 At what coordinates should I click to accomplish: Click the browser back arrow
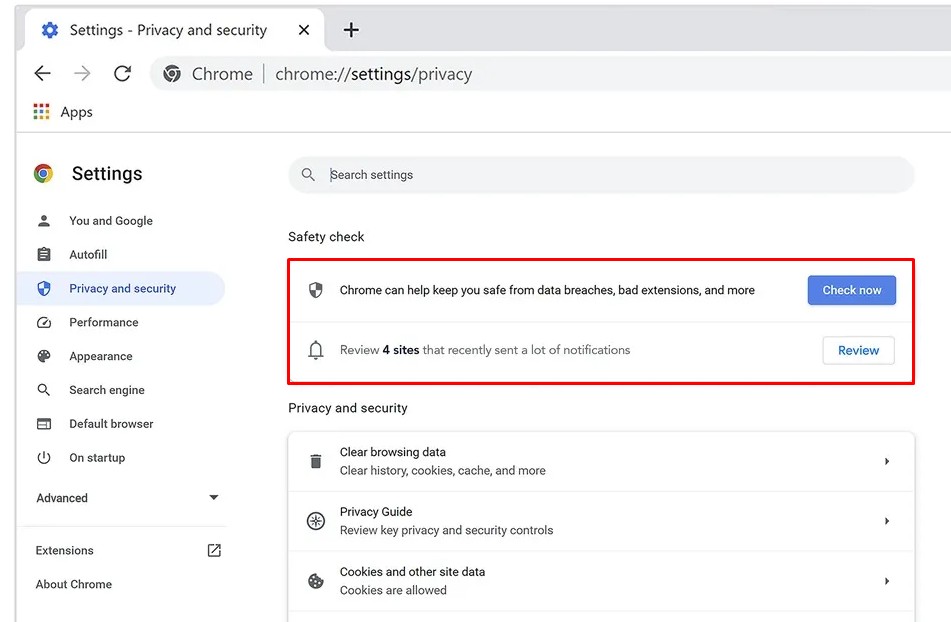[x=42, y=73]
